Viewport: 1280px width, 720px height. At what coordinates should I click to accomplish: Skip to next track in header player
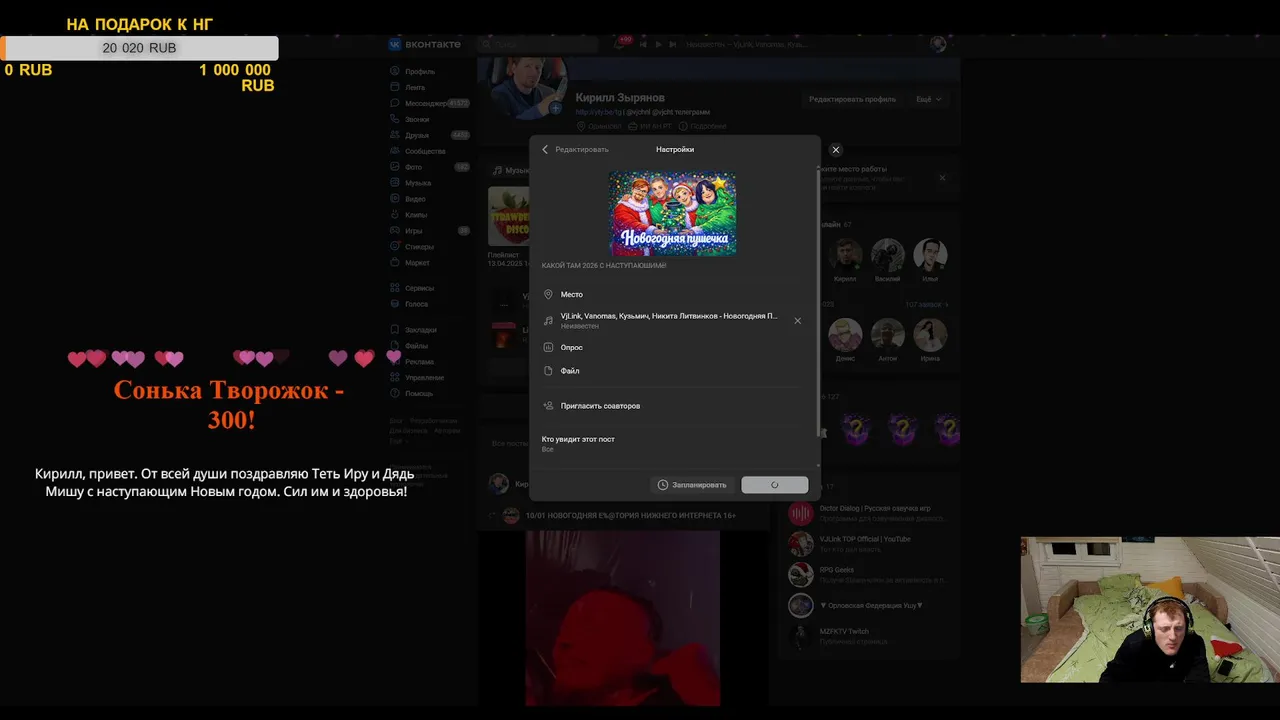[x=671, y=44]
